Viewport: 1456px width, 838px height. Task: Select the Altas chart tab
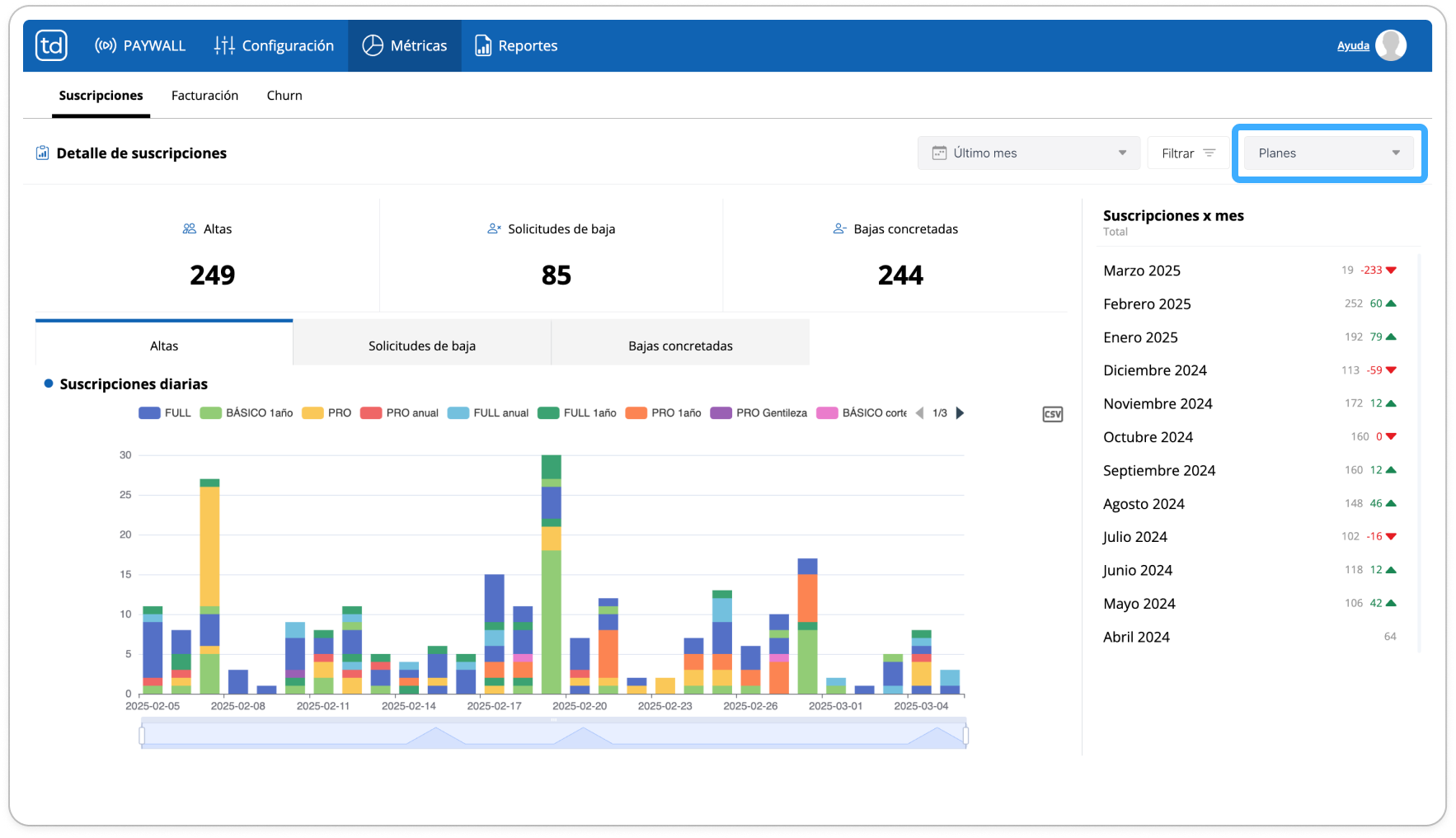pyautogui.click(x=164, y=345)
